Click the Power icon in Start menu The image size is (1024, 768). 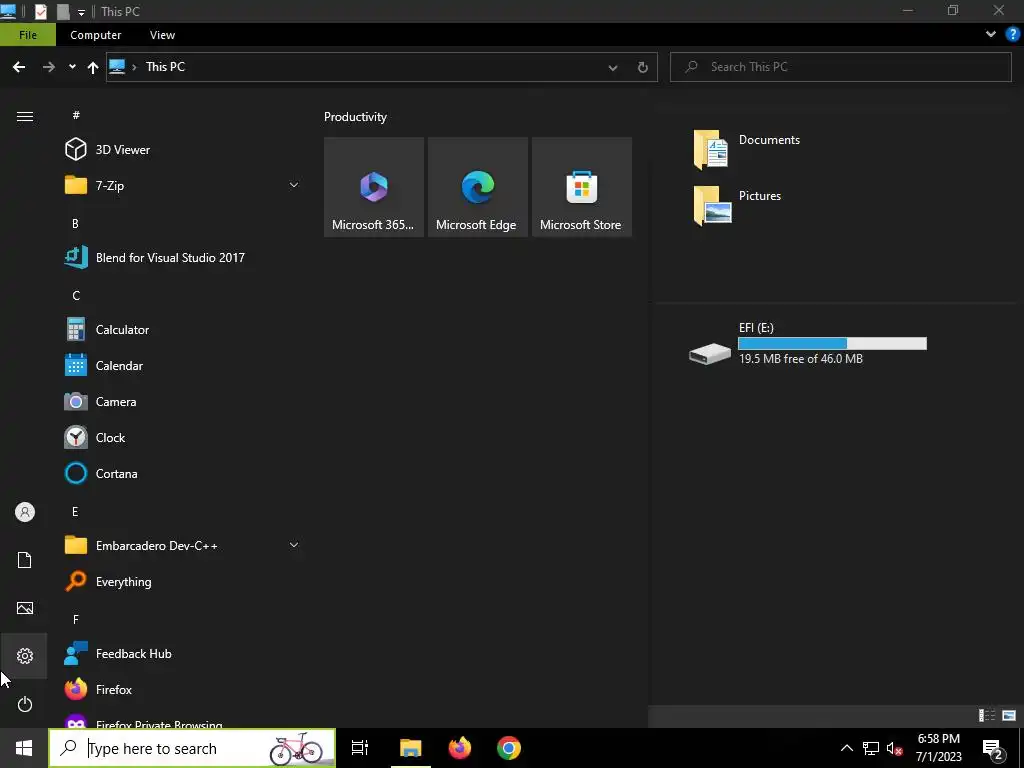25,704
